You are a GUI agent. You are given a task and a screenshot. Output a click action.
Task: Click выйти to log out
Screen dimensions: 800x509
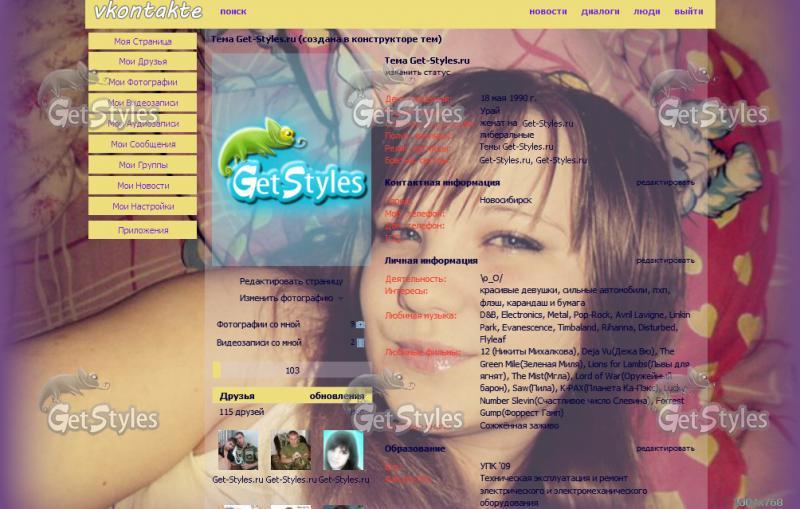(689, 11)
